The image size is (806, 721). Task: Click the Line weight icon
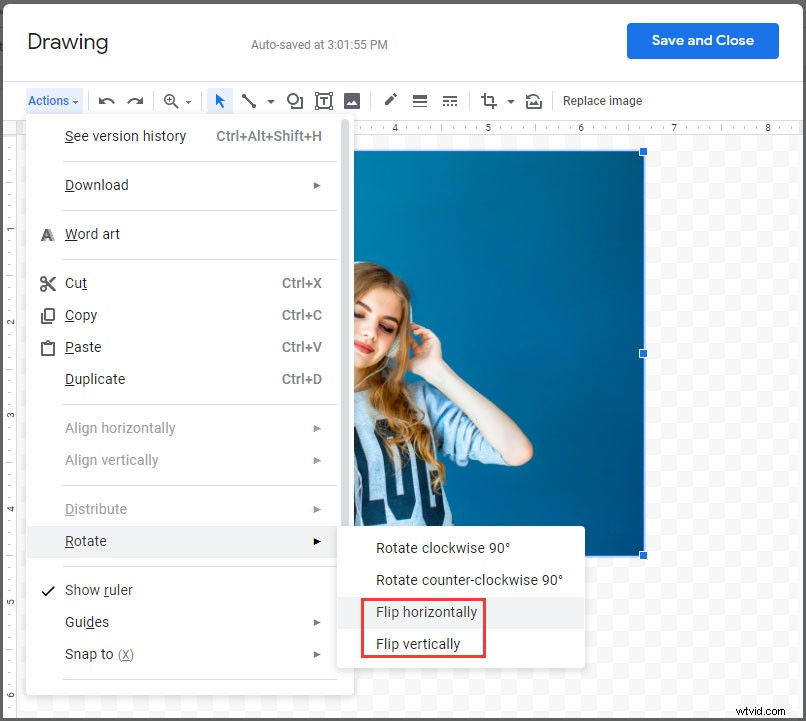tap(419, 100)
